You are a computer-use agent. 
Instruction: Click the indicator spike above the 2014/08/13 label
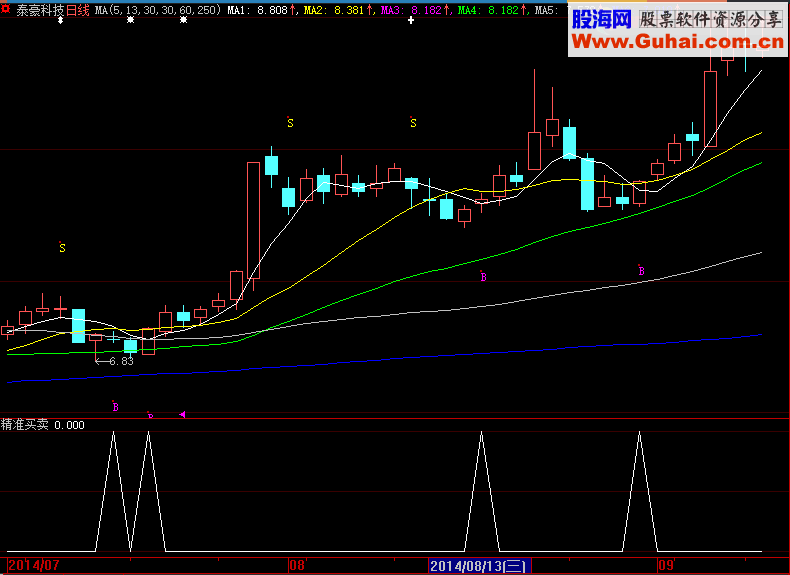tap(482, 491)
